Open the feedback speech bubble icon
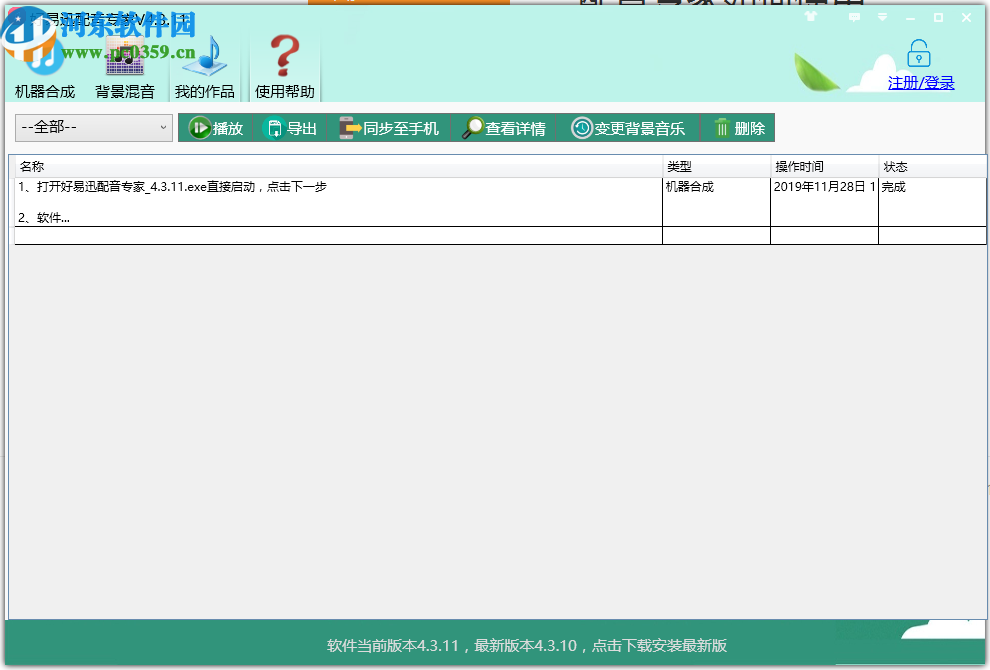Screen dimensions: 990x670 pos(854,17)
